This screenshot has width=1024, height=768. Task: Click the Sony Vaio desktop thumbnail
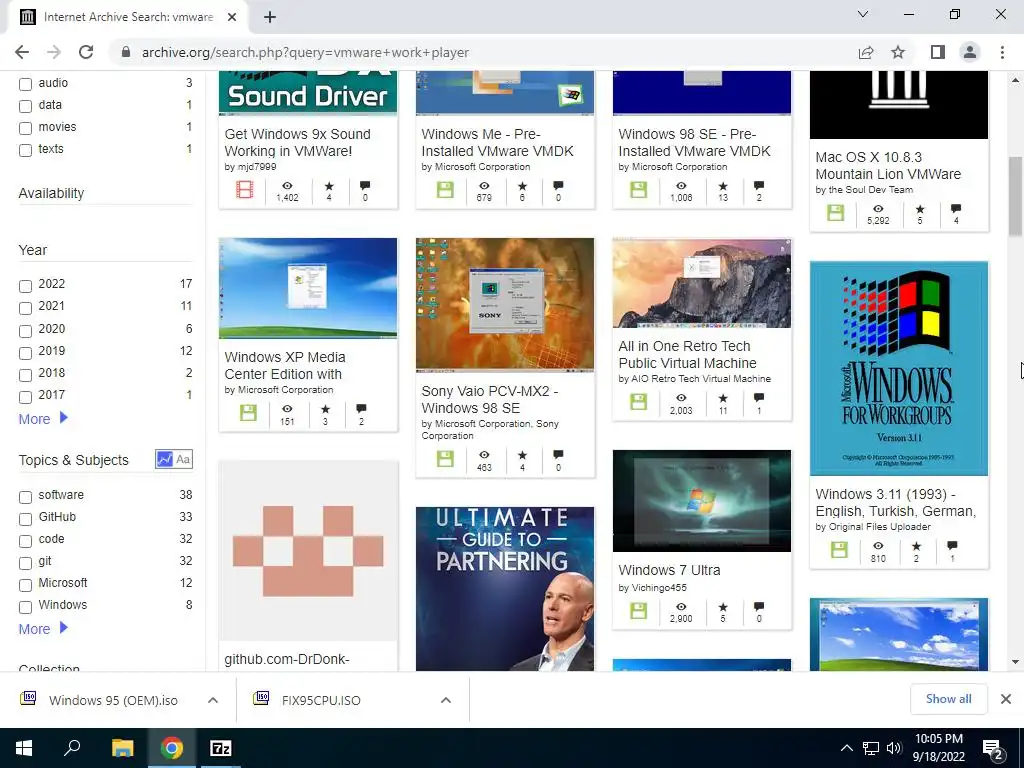[505, 304]
